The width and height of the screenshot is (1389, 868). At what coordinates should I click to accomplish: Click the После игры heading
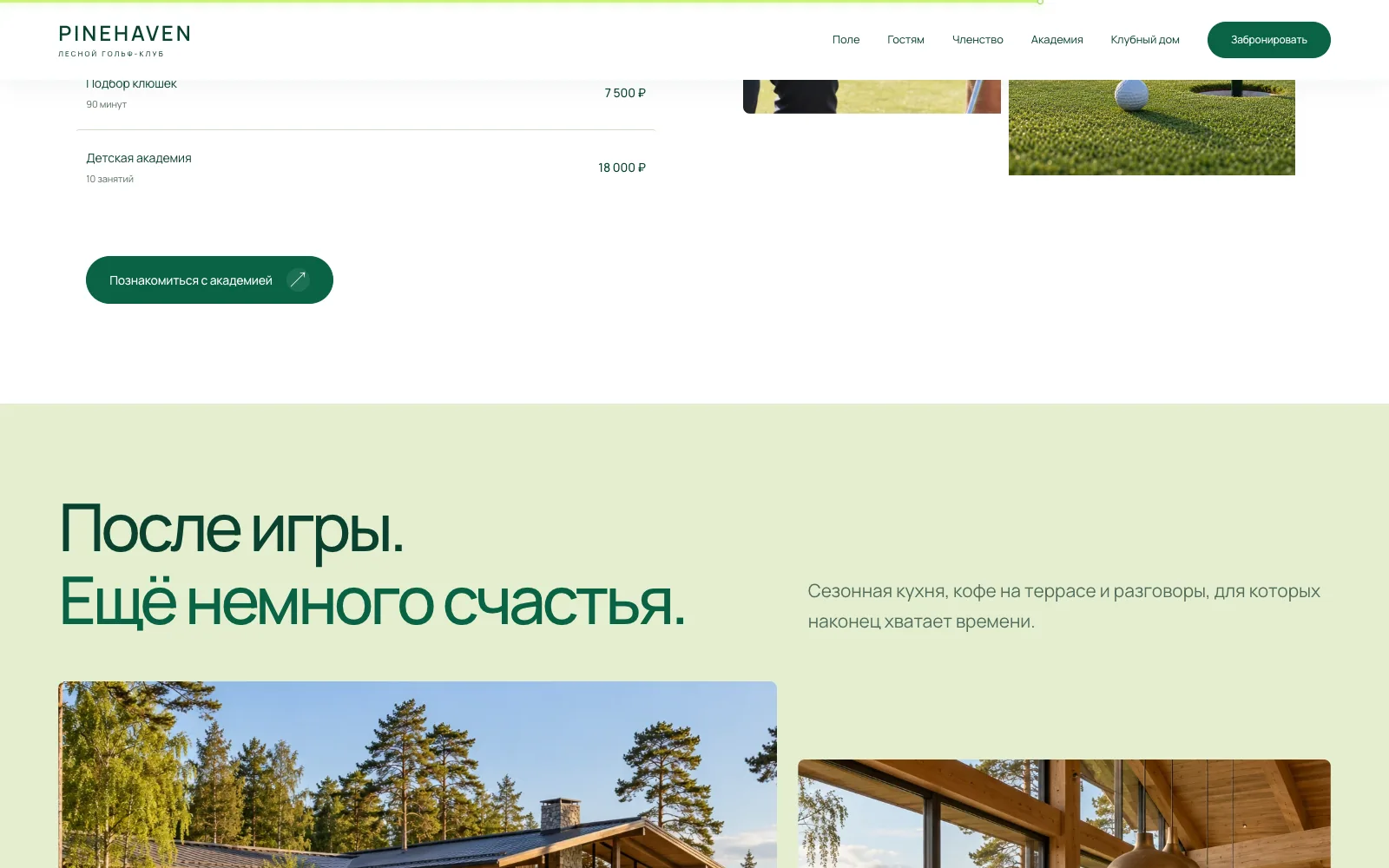coord(232,529)
